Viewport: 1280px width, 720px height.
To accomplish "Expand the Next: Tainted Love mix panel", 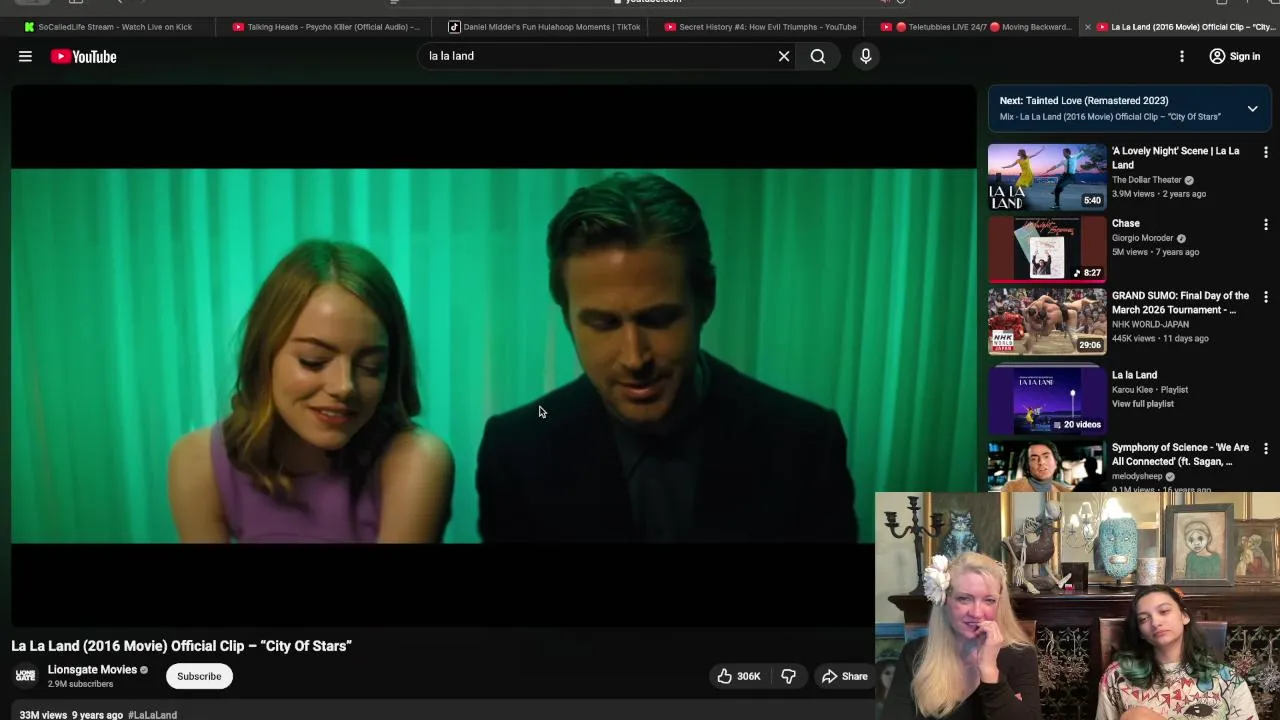I will tap(1252, 108).
